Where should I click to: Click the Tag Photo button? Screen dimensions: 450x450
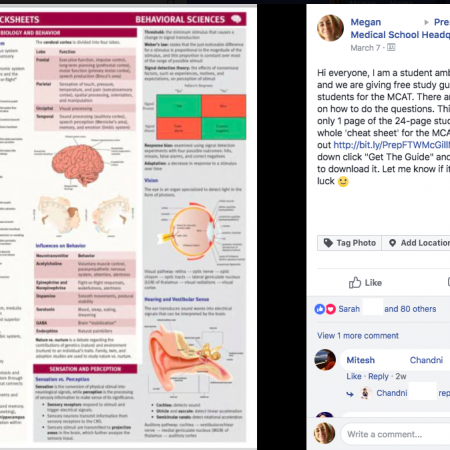[x=349, y=243]
